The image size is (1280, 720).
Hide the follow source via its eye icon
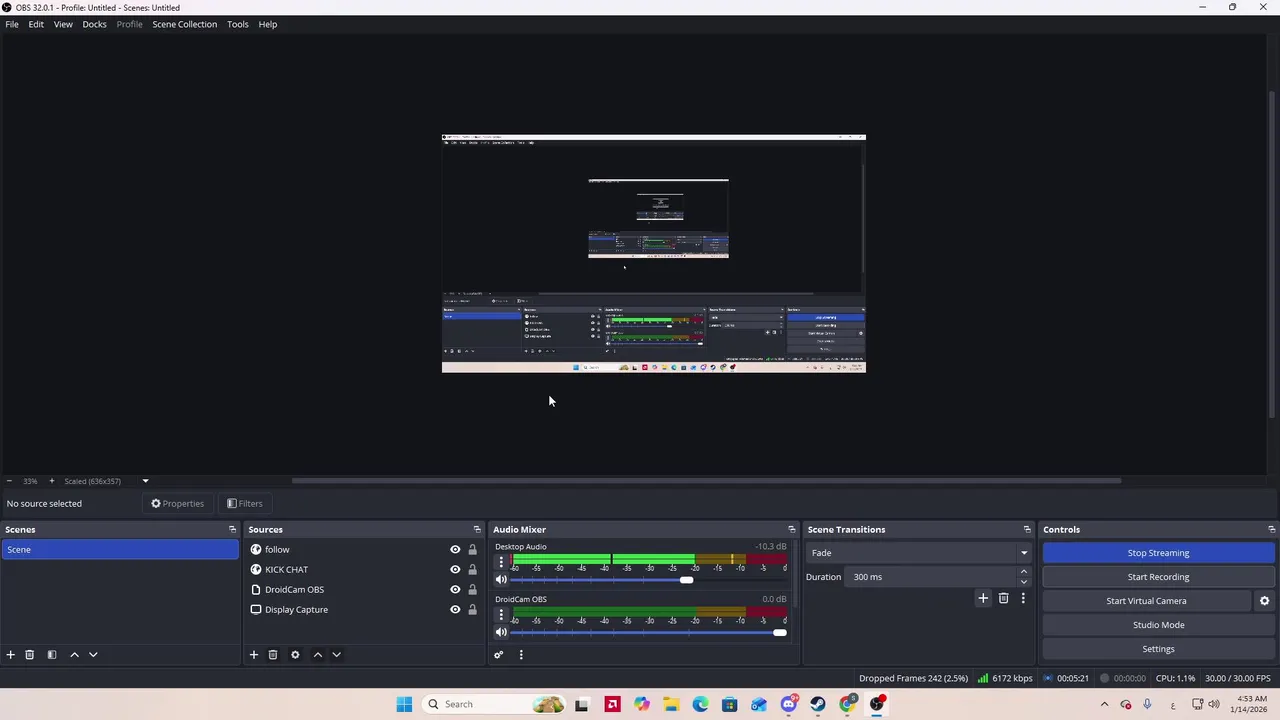455,550
